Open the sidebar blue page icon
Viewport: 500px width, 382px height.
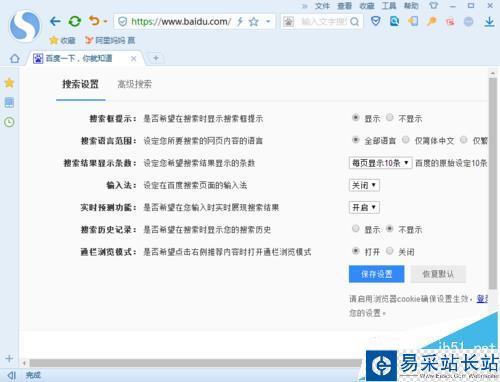[x=9, y=102]
